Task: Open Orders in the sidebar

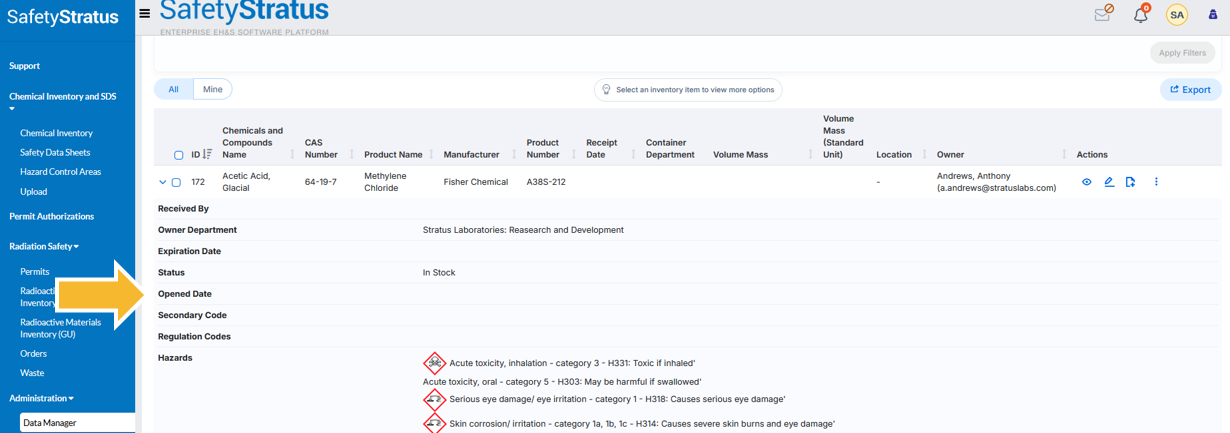Action: 33,353
